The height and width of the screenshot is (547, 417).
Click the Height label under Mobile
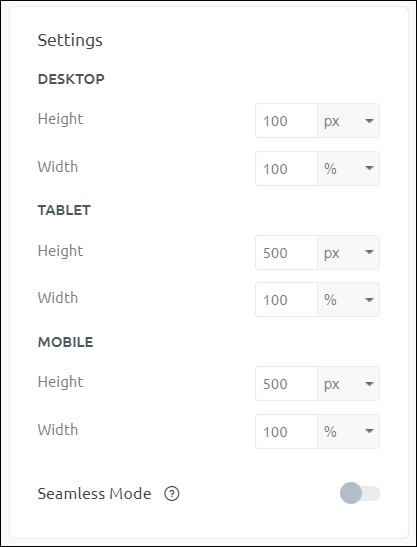(60, 382)
